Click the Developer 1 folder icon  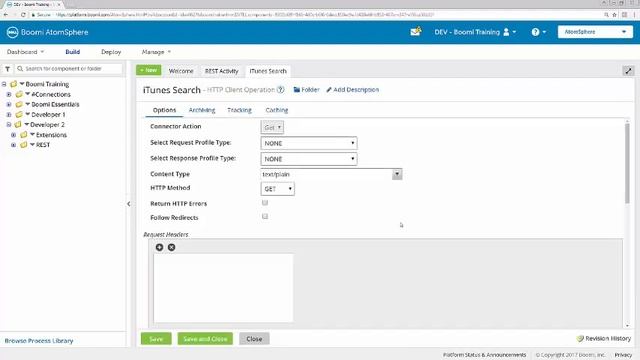(19, 115)
